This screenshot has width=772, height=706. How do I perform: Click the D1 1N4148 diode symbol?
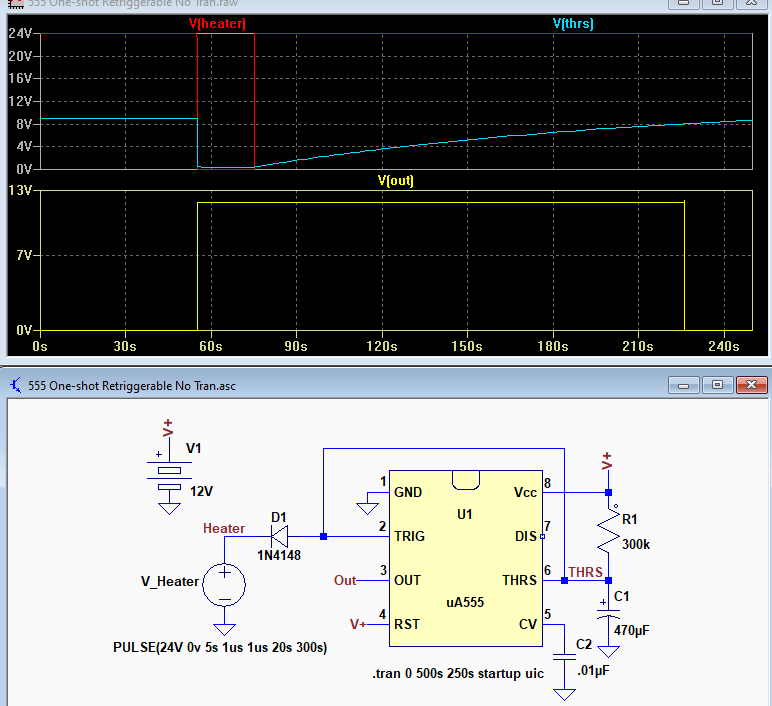(x=280, y=536)
